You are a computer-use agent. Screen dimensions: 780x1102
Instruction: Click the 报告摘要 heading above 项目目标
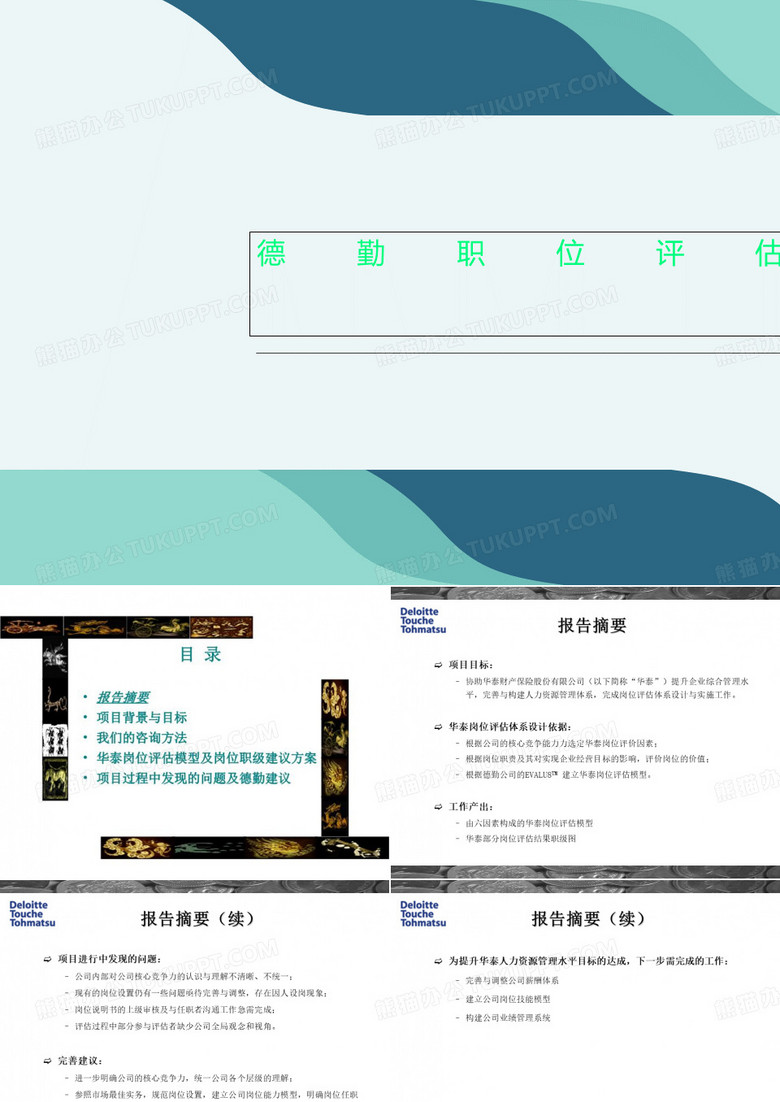point(592,625)
